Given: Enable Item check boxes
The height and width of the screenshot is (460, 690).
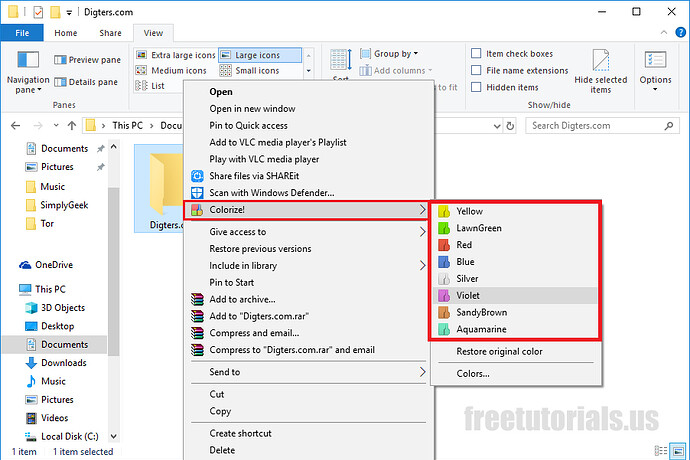Looking at the screenshot, I should coord(476,54).
